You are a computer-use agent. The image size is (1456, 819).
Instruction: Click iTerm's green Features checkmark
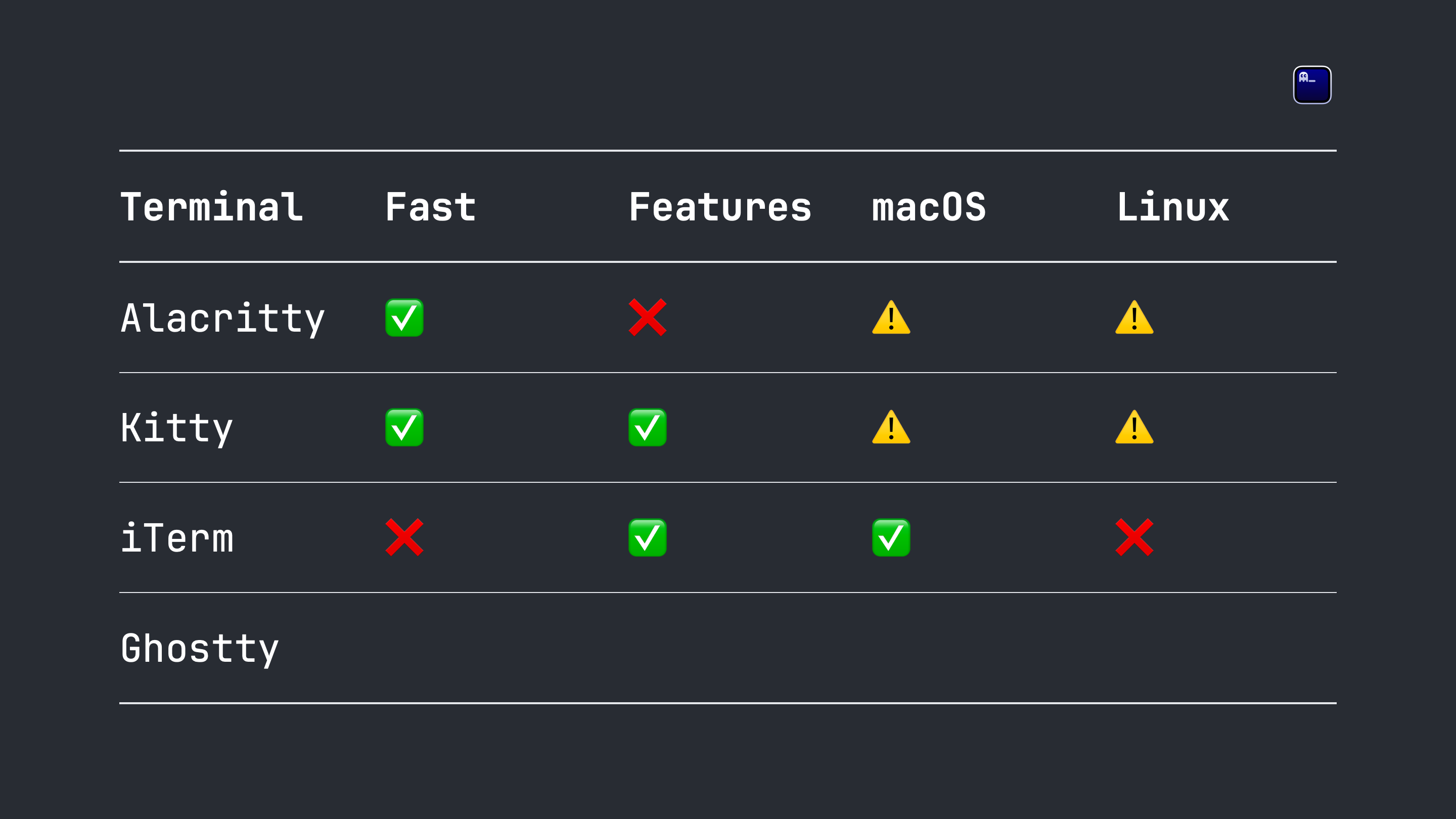[648, 537]
